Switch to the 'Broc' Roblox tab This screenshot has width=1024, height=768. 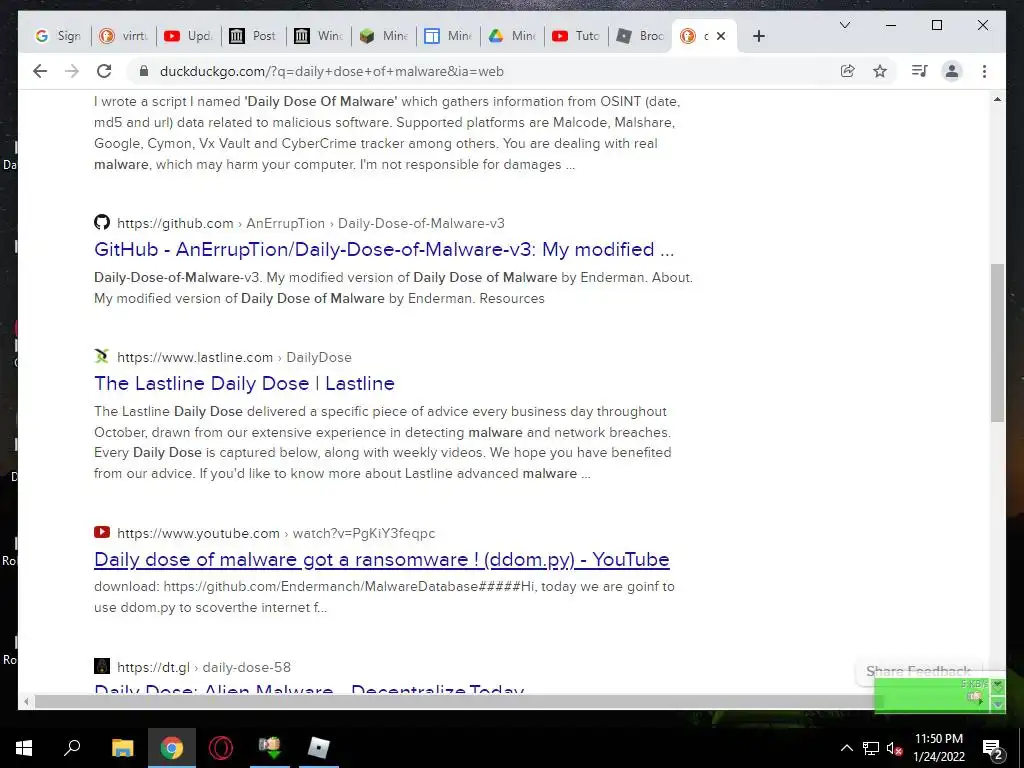point(641,36)
